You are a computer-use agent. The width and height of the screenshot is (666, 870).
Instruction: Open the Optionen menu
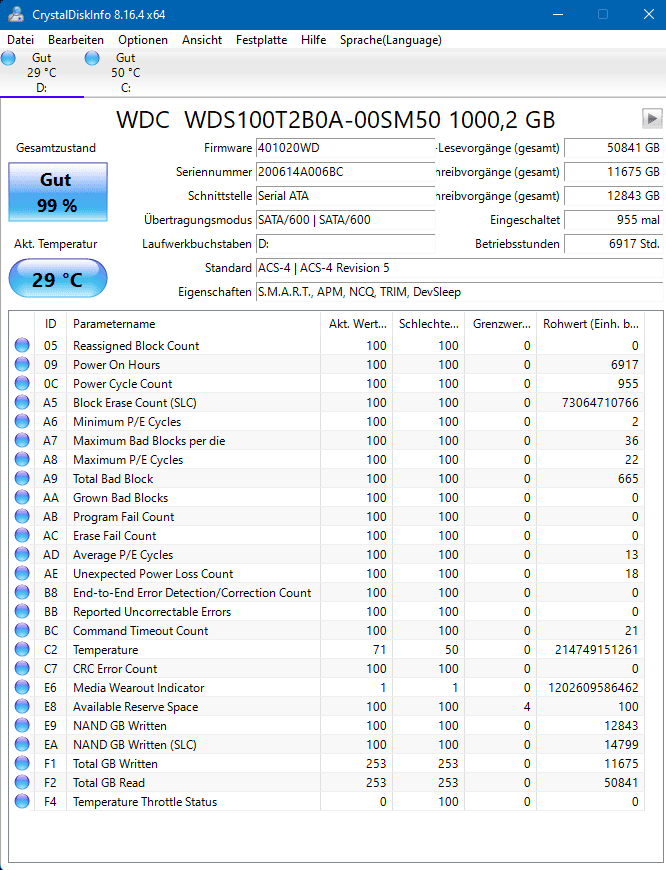(143, 40)
